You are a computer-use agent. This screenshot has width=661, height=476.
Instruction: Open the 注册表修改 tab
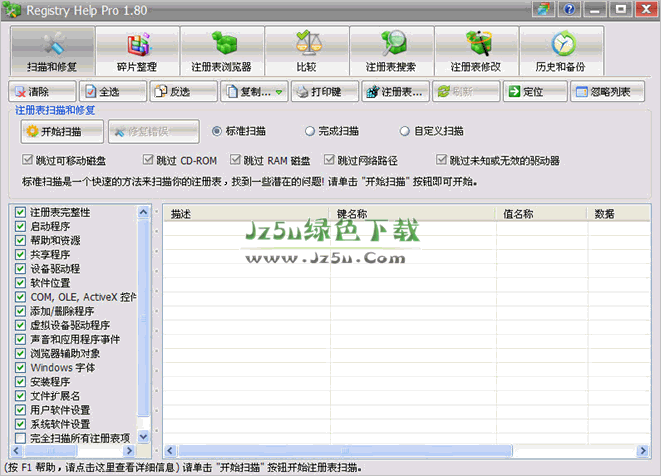476,51
